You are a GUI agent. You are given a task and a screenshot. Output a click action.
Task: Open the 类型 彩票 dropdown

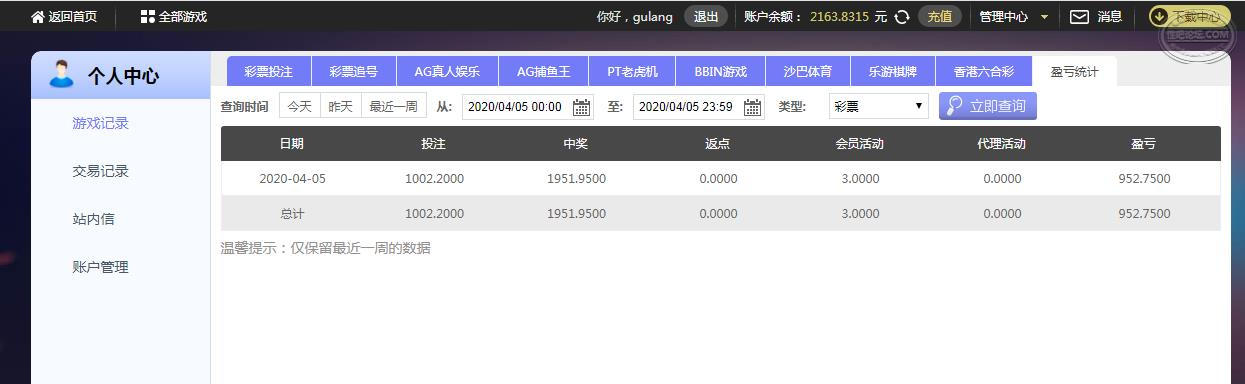click(x=879, y=106)
